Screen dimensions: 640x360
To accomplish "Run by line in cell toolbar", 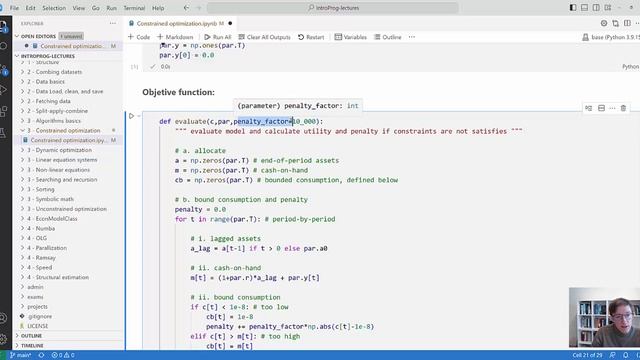I will (x=589, y=108).
